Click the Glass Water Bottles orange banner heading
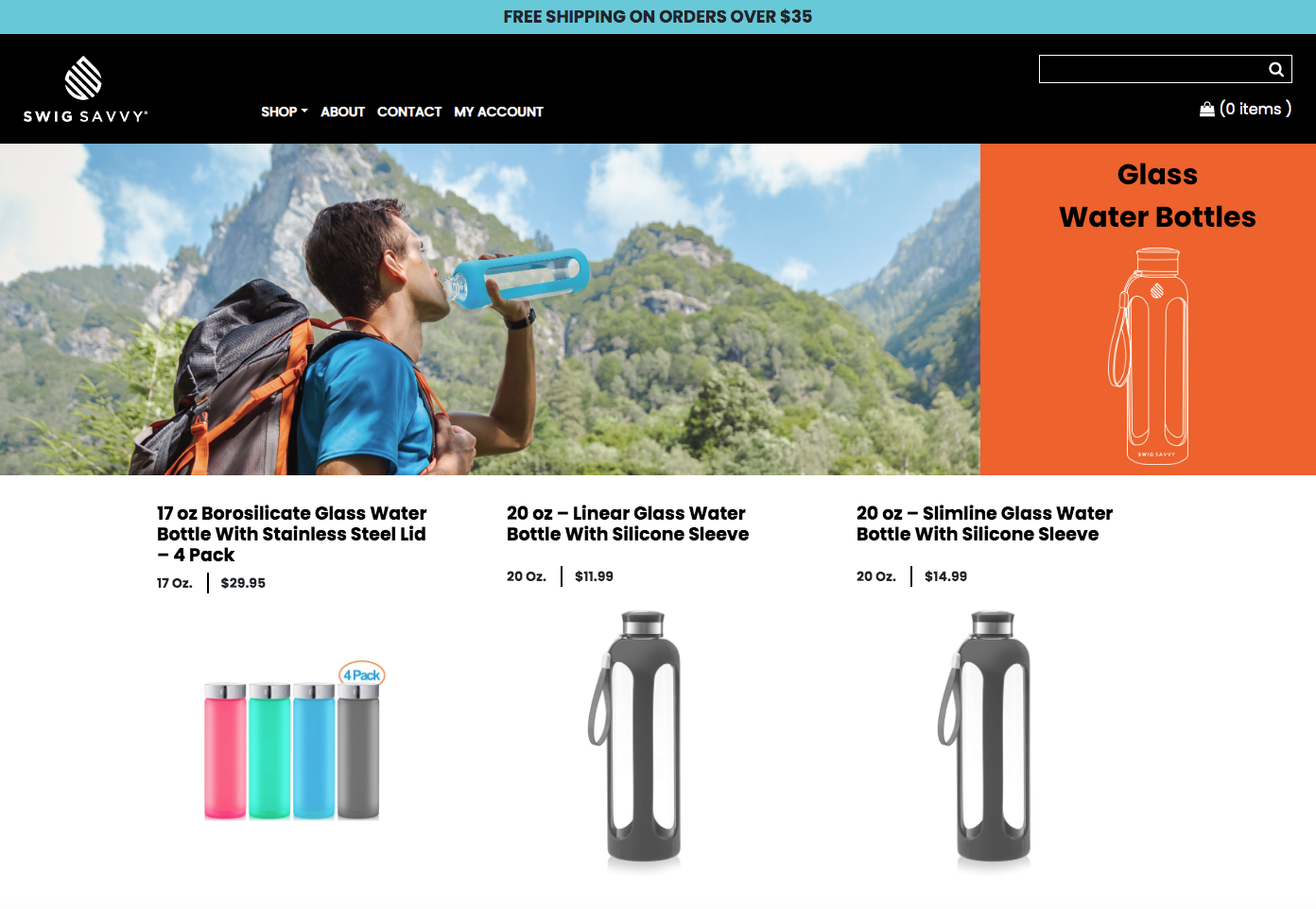1316x909 pixels. tap(1157, 196)
